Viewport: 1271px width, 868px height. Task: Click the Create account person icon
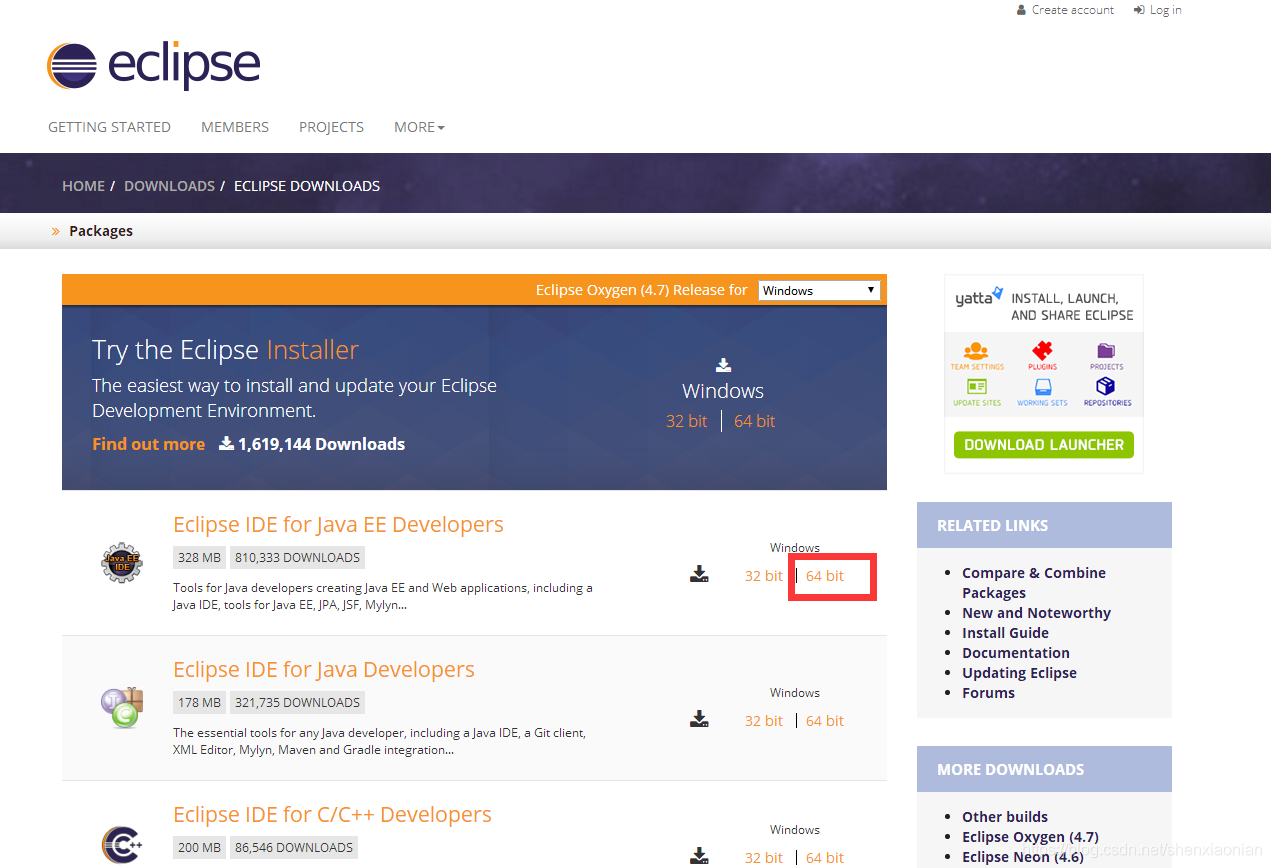coord(1021,10)
